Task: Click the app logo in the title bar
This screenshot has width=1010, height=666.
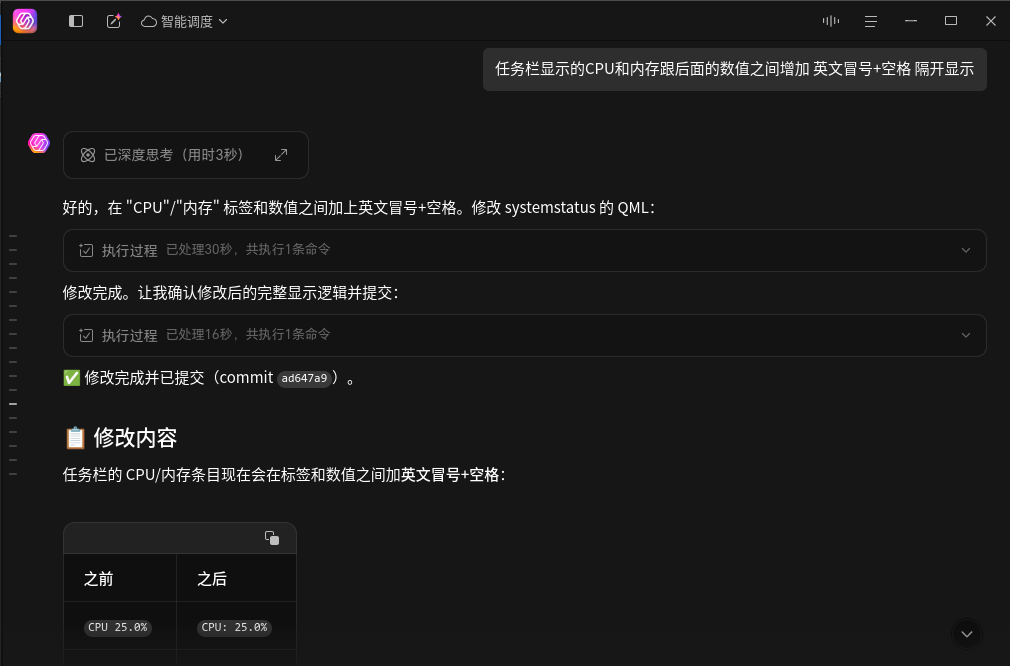Action: (x=25, y=21)
